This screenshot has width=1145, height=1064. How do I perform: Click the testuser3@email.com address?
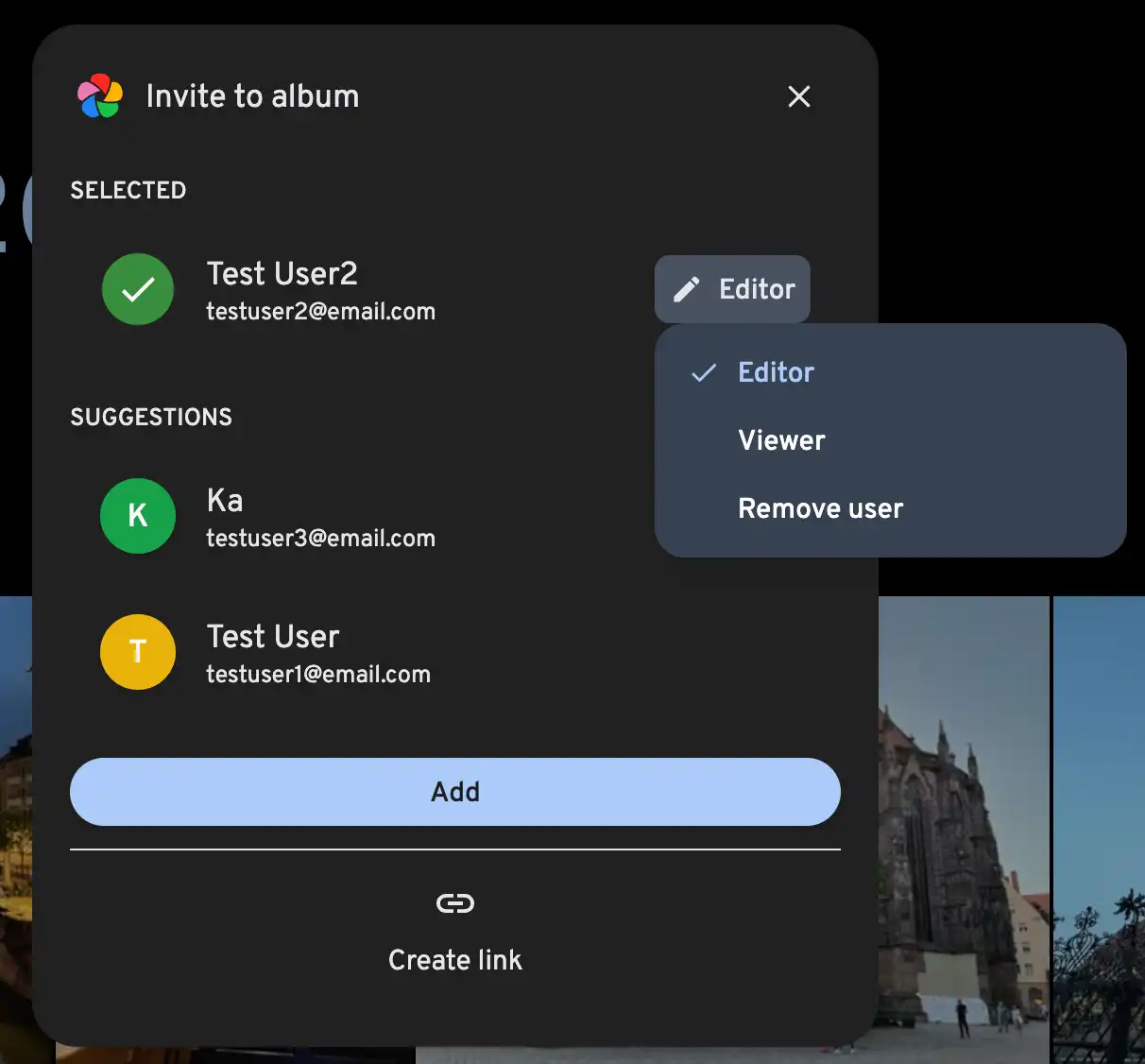coord(320,539)
